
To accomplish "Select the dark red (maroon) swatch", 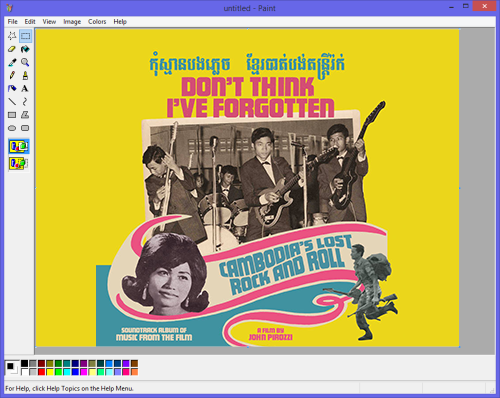I will click(x=41, y=363).
